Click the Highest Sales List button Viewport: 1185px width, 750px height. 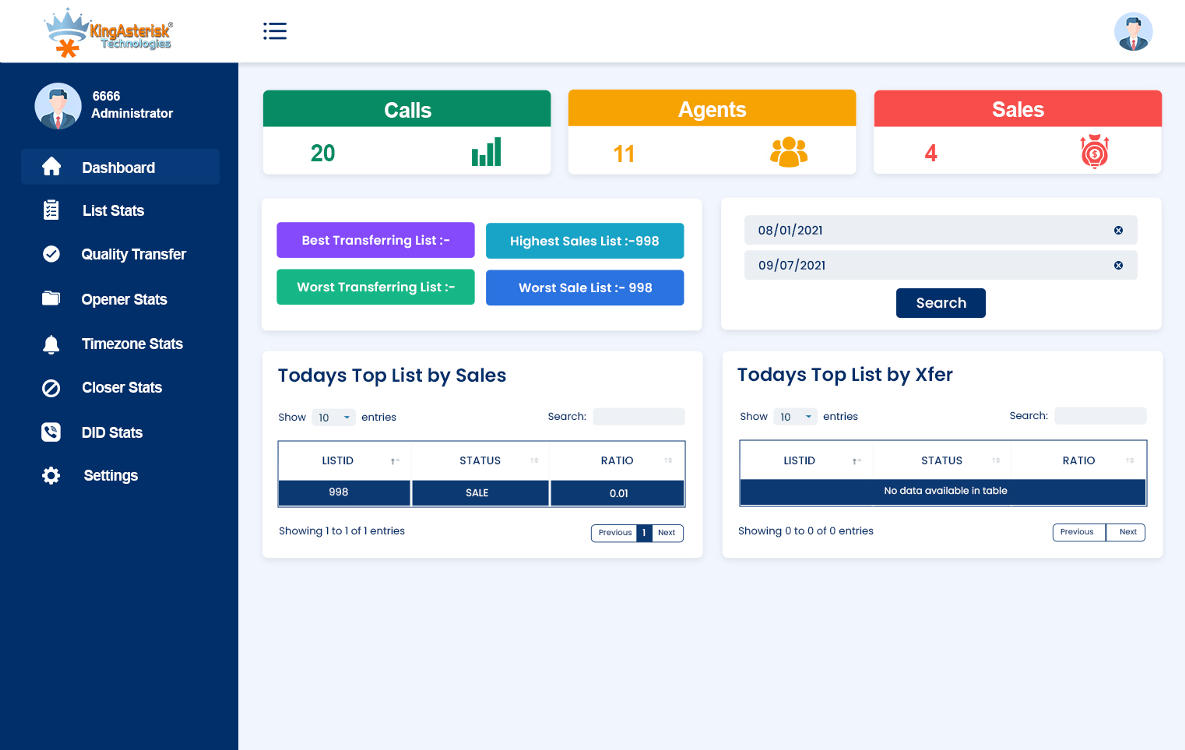coord(585,241)
